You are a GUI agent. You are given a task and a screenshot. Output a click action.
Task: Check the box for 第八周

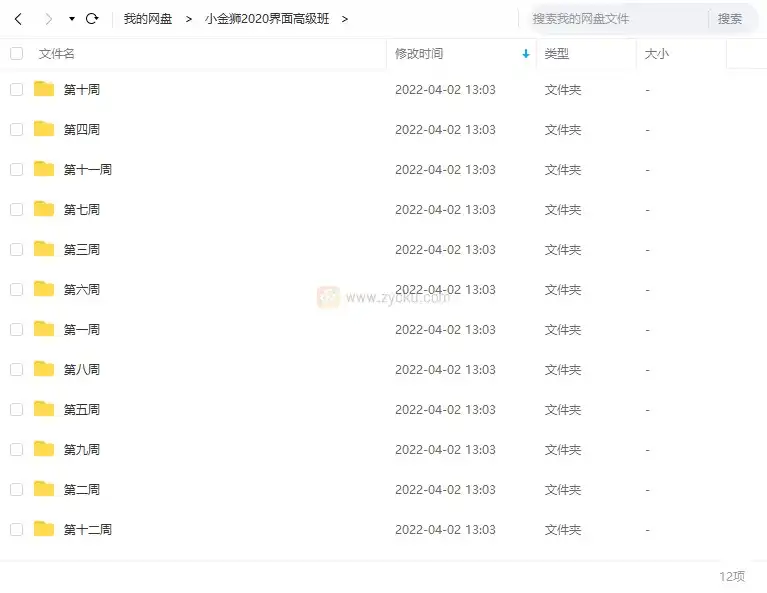(17, 369)
